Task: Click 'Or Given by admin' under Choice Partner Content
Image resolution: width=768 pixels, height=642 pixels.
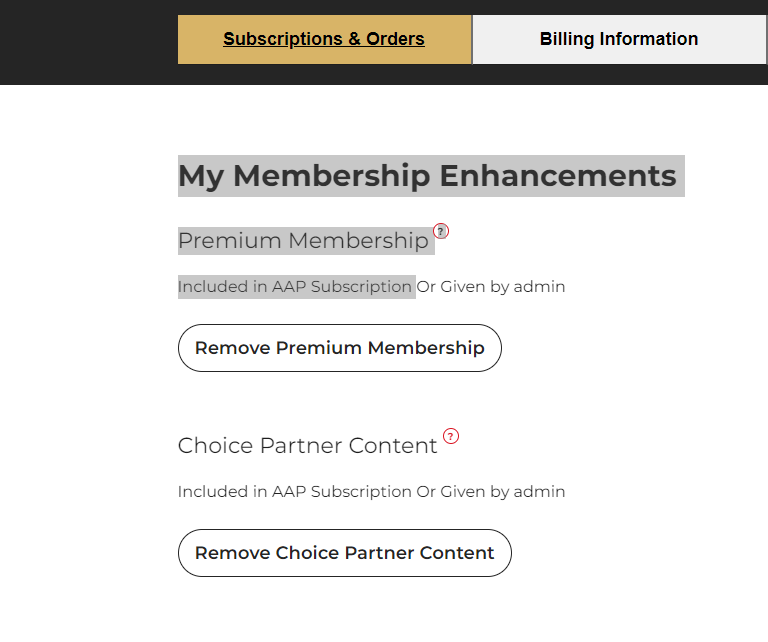Action: pyautogui.click(x=491, y=492)
